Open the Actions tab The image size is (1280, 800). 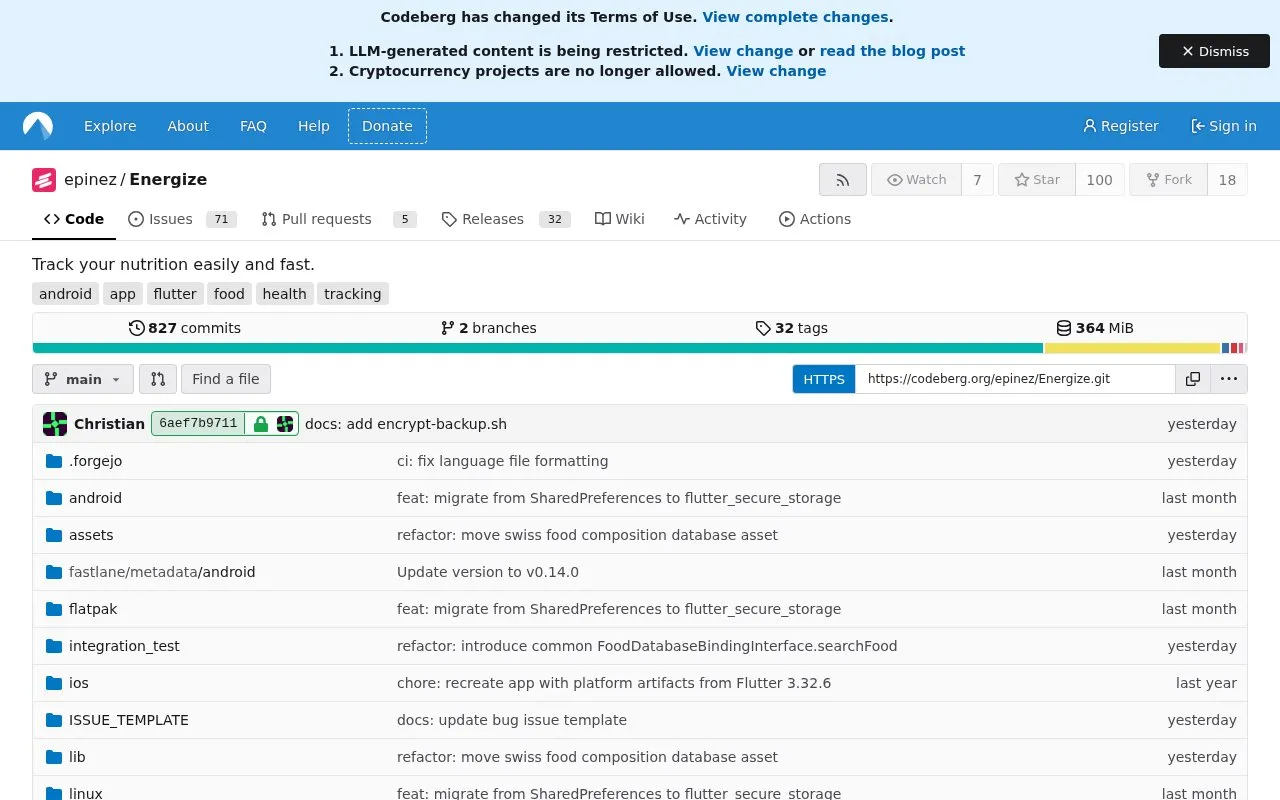pyautogui.click(x=815, y=219)
